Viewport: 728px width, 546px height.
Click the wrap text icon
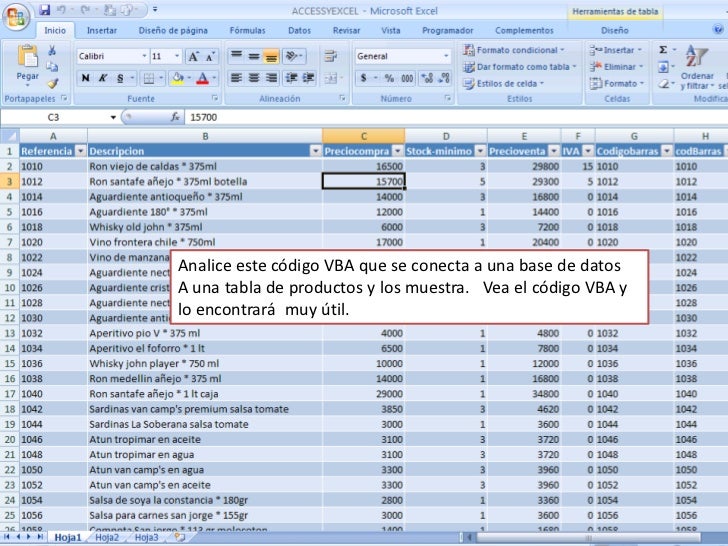331,57
